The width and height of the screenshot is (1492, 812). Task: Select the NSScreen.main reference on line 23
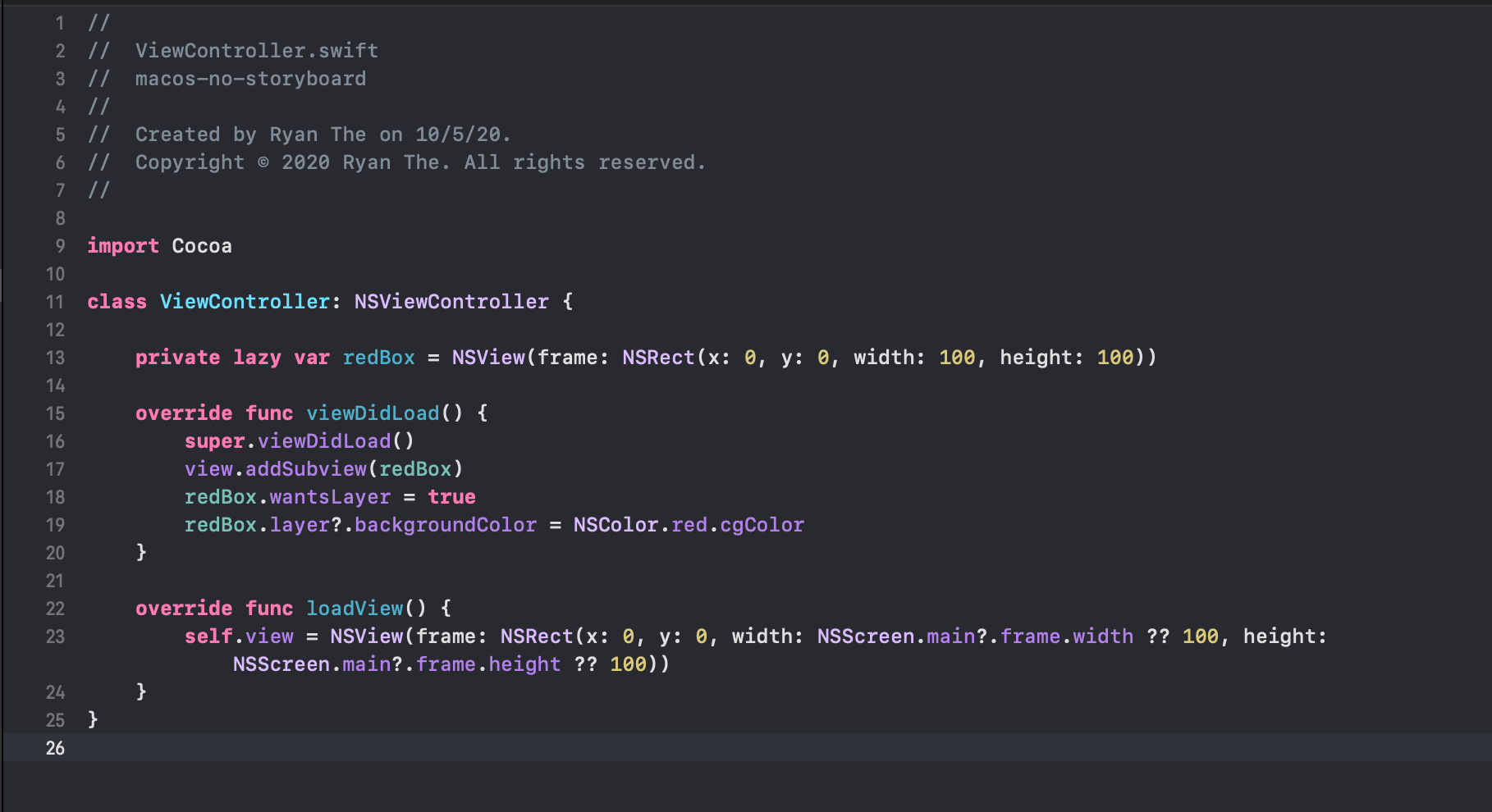[895, 636]
